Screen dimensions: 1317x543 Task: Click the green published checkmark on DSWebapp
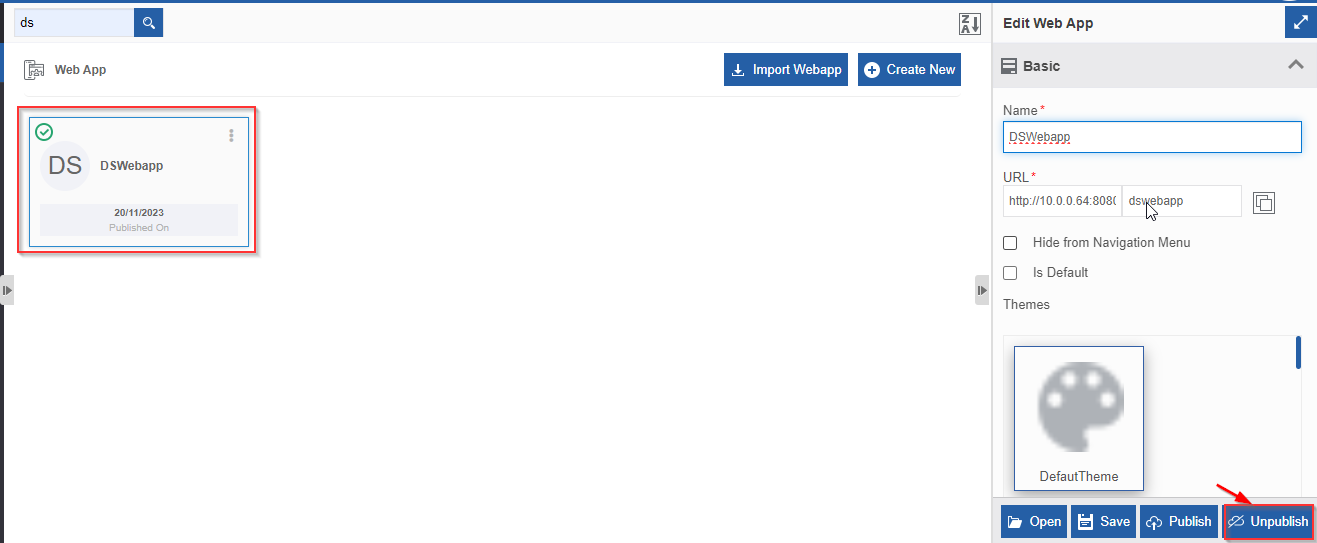(x=44, y=132)
